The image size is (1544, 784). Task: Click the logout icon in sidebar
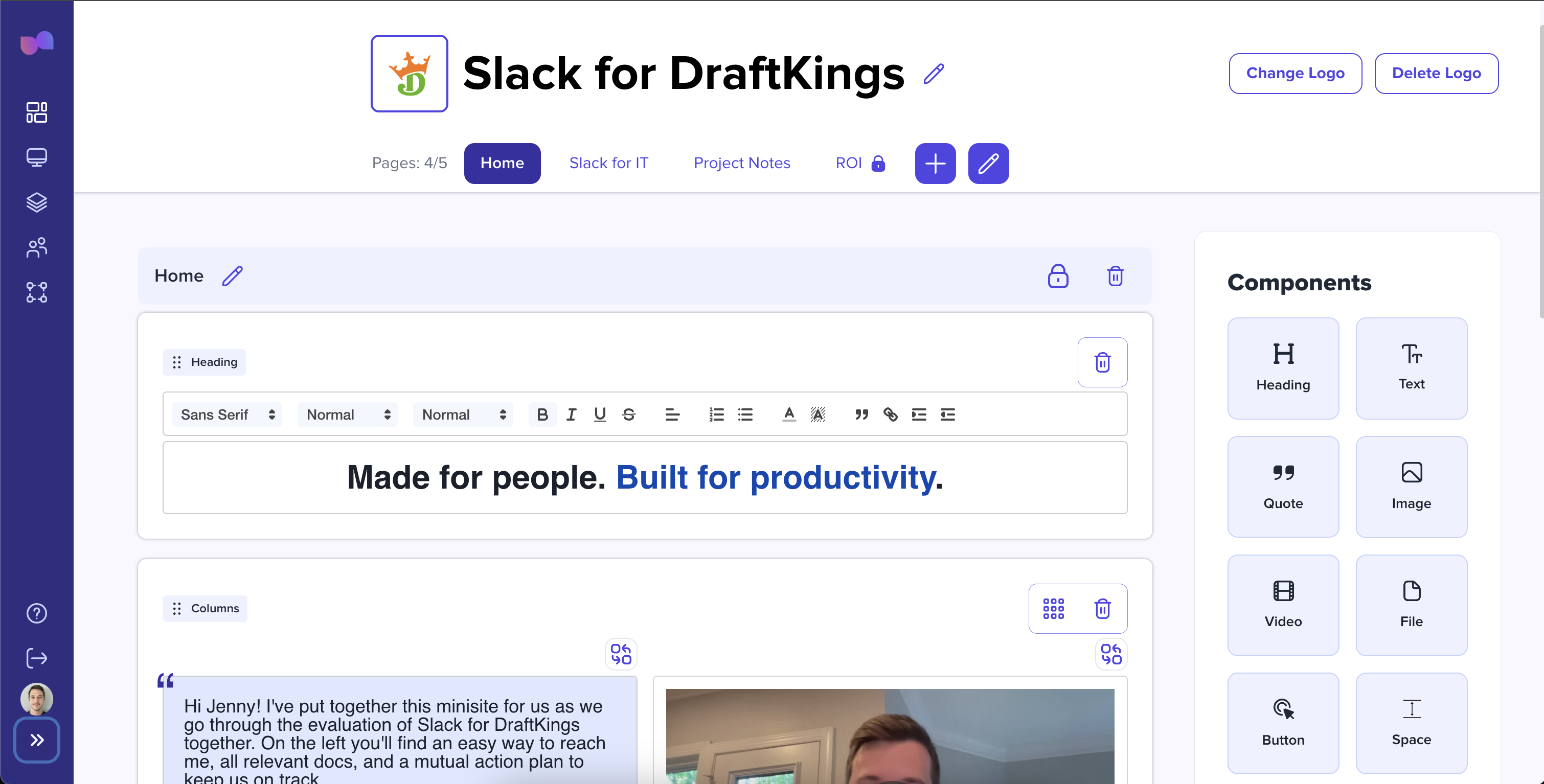pos(37,658)
